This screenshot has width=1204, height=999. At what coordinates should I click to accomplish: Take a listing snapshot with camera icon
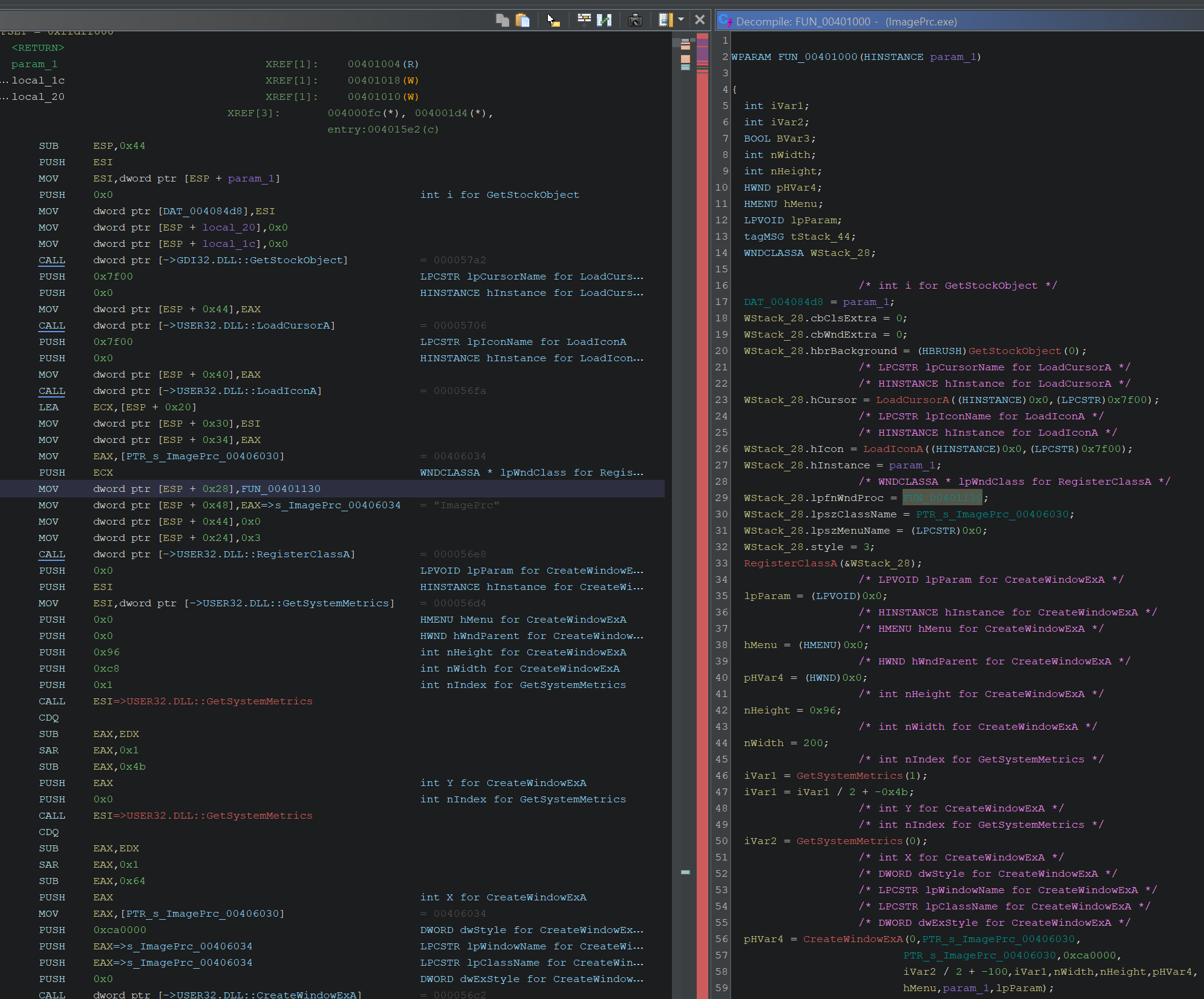[634, 20]
